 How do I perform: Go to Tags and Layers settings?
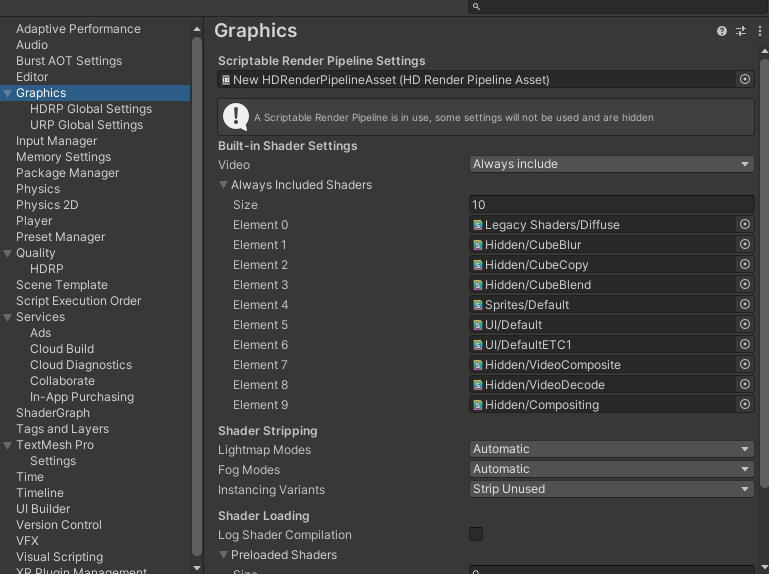tap(62, 429)
